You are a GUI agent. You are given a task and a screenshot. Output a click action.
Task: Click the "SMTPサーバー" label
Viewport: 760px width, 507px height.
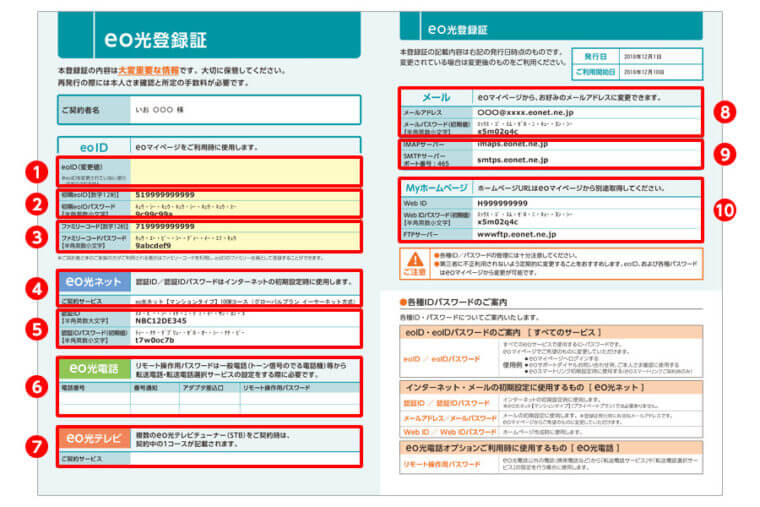[x=424, y=156]
